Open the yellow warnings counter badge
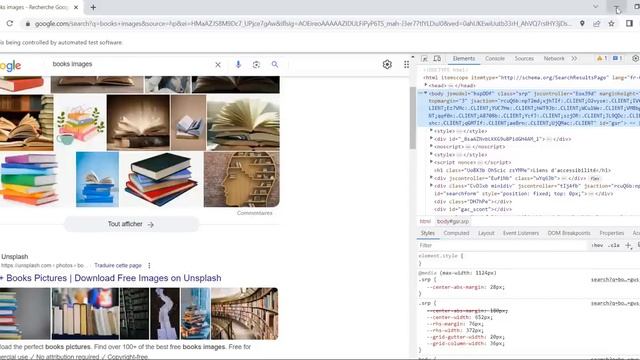Screen dimensions: 640x360 602,59
